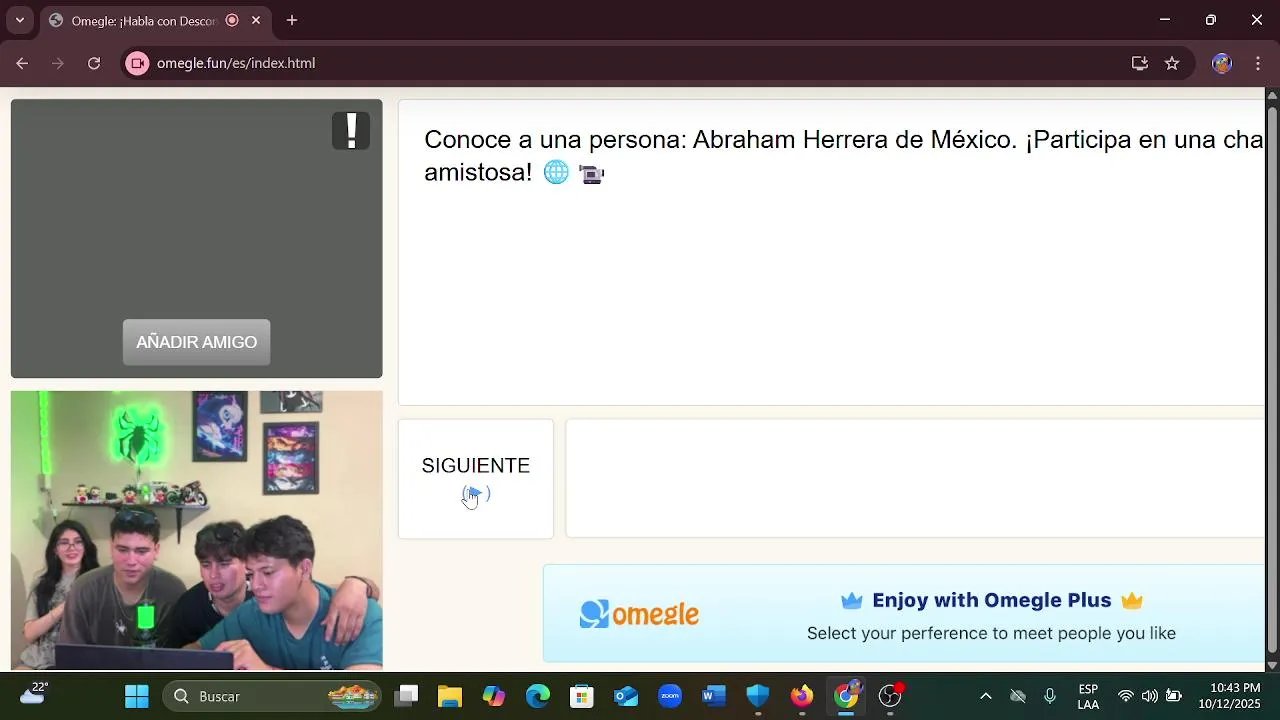Viewport: 1280px width, 720px height.
Task: Open Windows Security shield on taskbar
Action: (758, 696)
